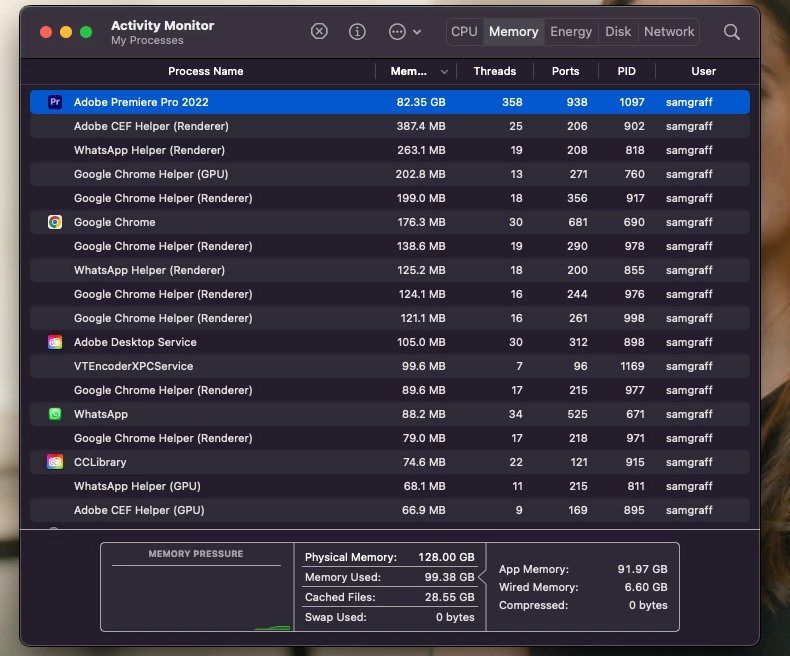Sort by Process Name column header
The width and height of the screenshot is (790, 656).
click(x=206, y=72)
